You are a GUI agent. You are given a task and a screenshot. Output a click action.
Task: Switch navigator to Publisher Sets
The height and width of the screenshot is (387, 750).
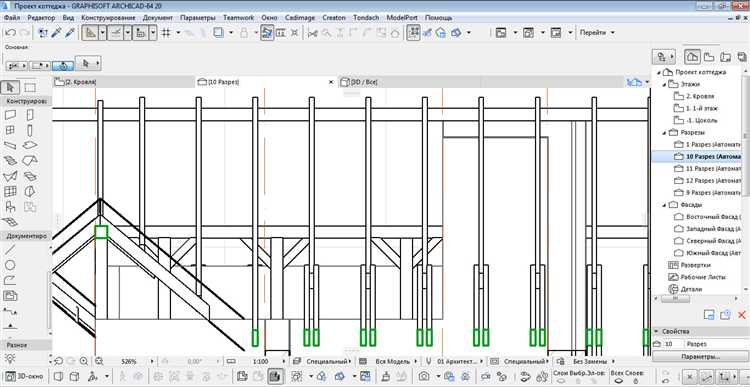[x=742, y=57]
